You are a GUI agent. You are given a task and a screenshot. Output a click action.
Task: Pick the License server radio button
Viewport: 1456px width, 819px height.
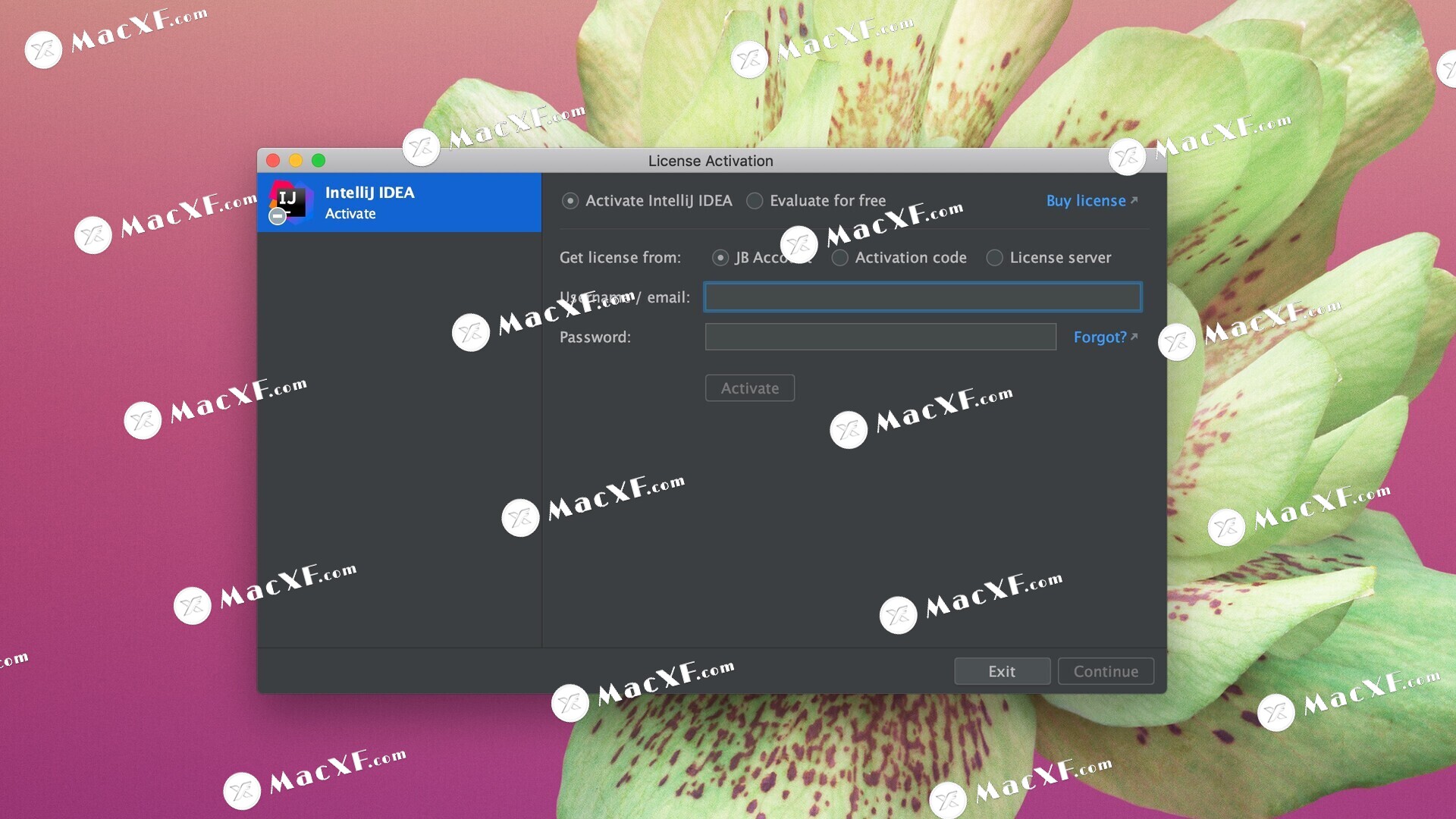pos(994,258)
